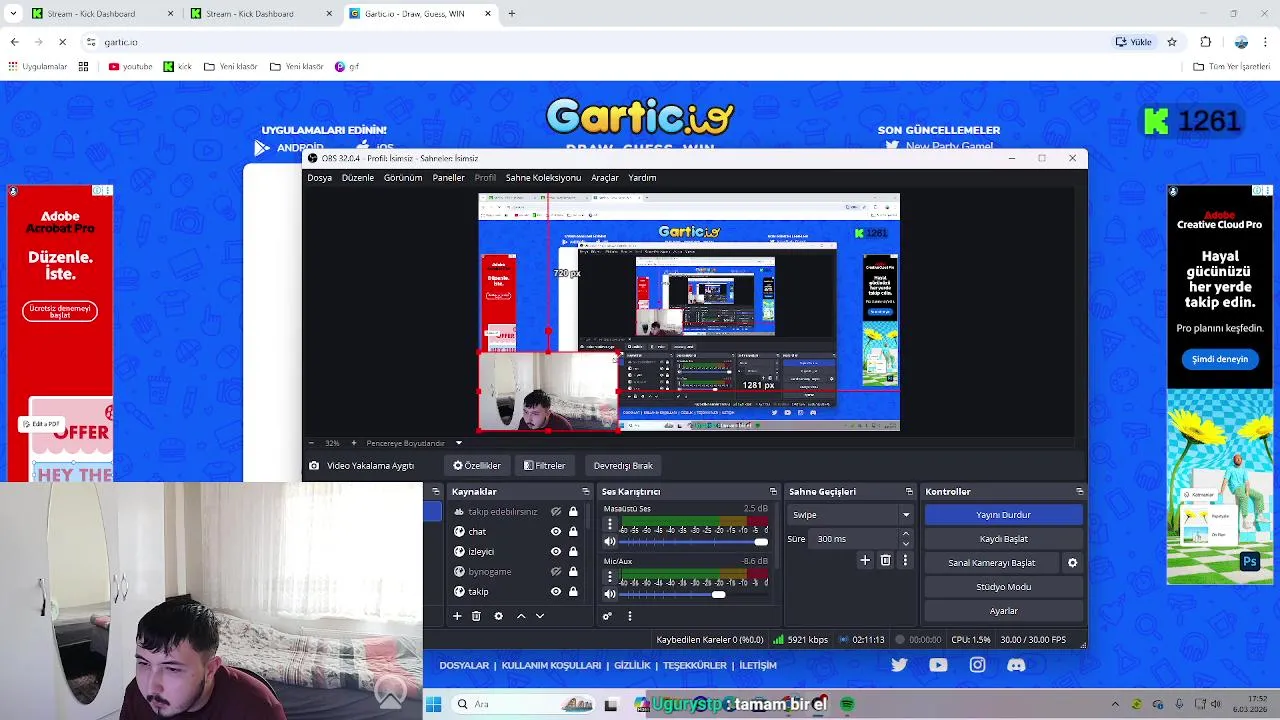Open the Masaüstü Ses channel options menu
Viewport: 1280px width, 720px height.
610,523
